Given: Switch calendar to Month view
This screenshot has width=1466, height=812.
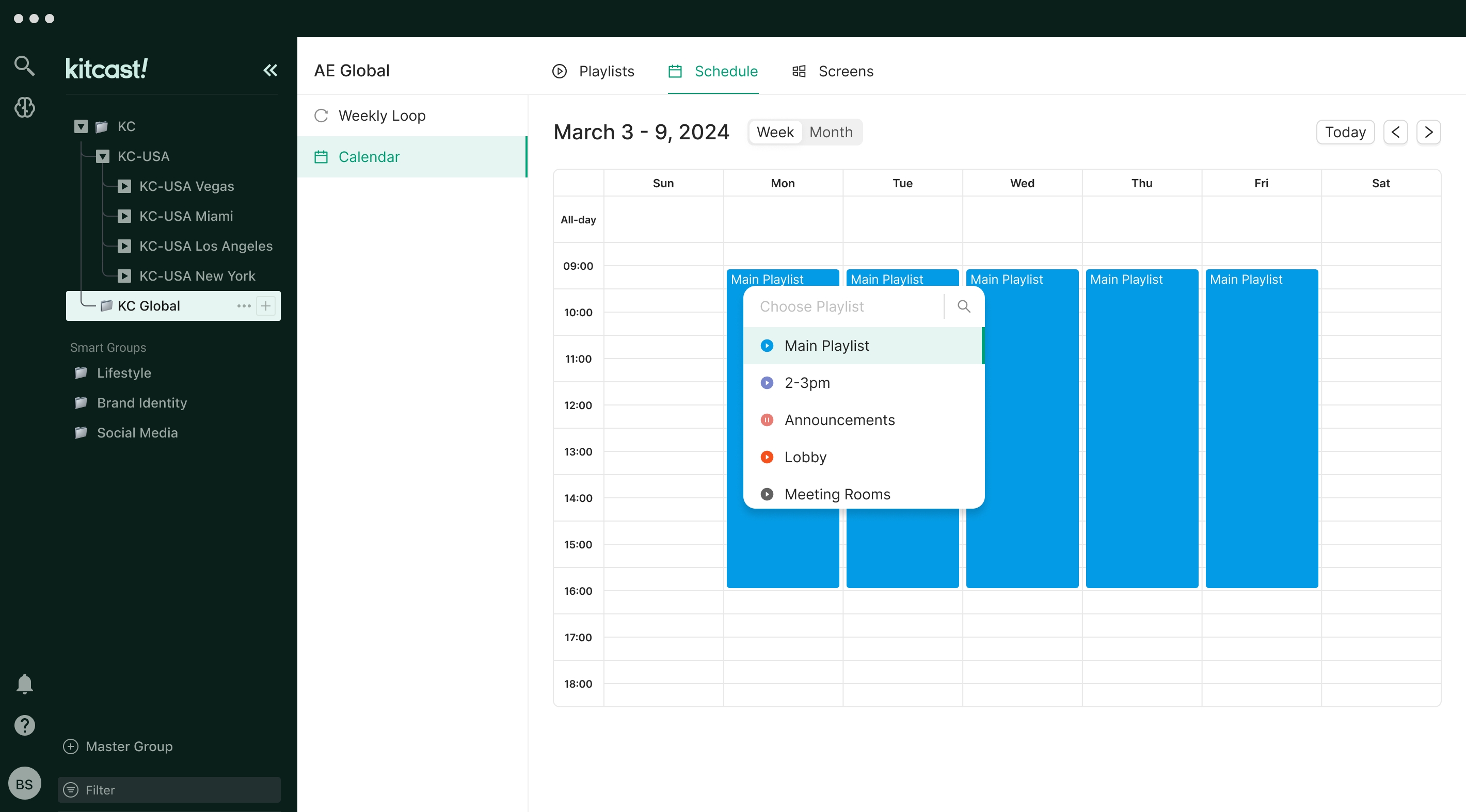Looking at the screenshot, I should click(831, 132).
